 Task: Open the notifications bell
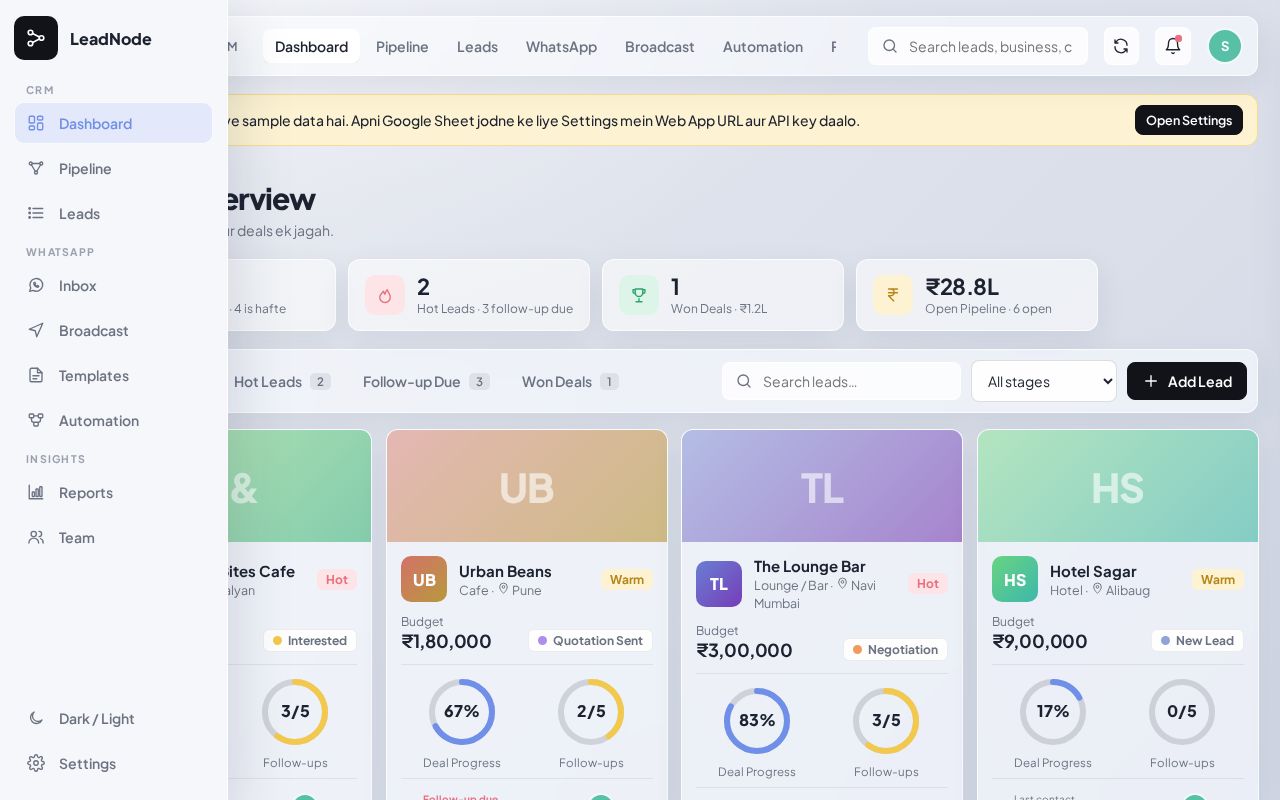[x=1173, y=46]
